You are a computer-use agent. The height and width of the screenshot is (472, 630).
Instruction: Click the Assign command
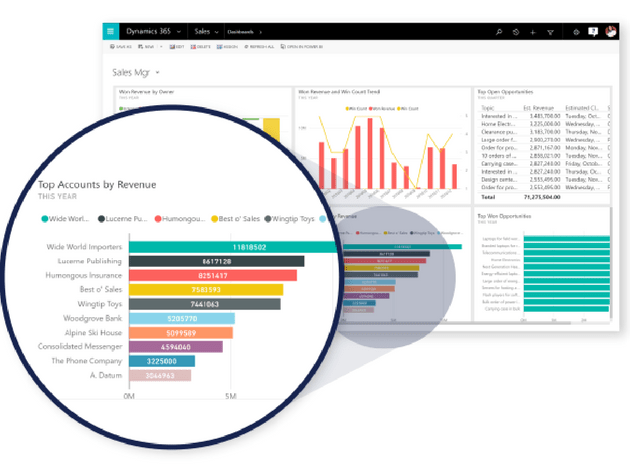[x=227, y=47]
